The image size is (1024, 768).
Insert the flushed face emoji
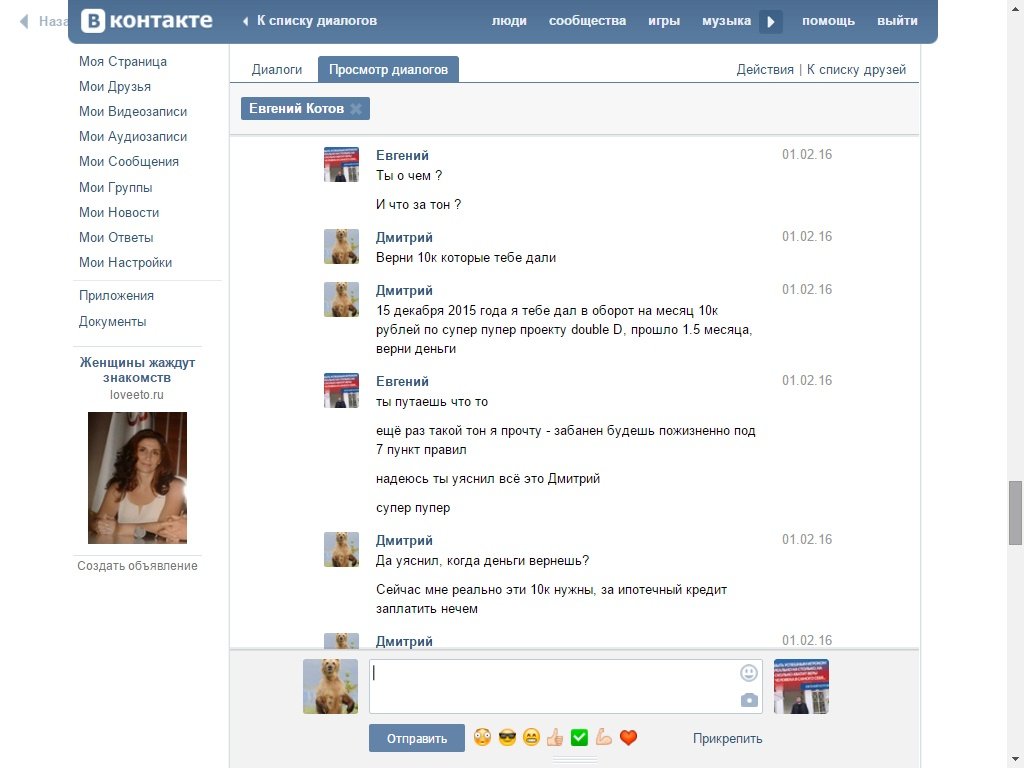482,738
